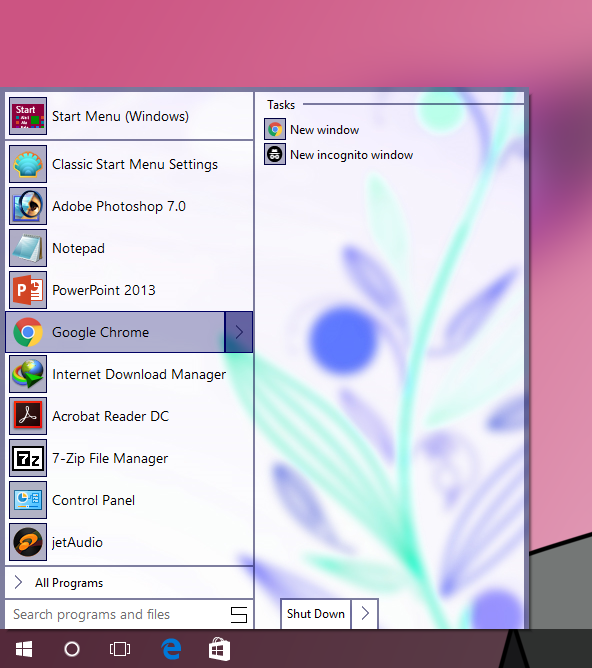Click the Google Chrome icon

coord(28,332)
